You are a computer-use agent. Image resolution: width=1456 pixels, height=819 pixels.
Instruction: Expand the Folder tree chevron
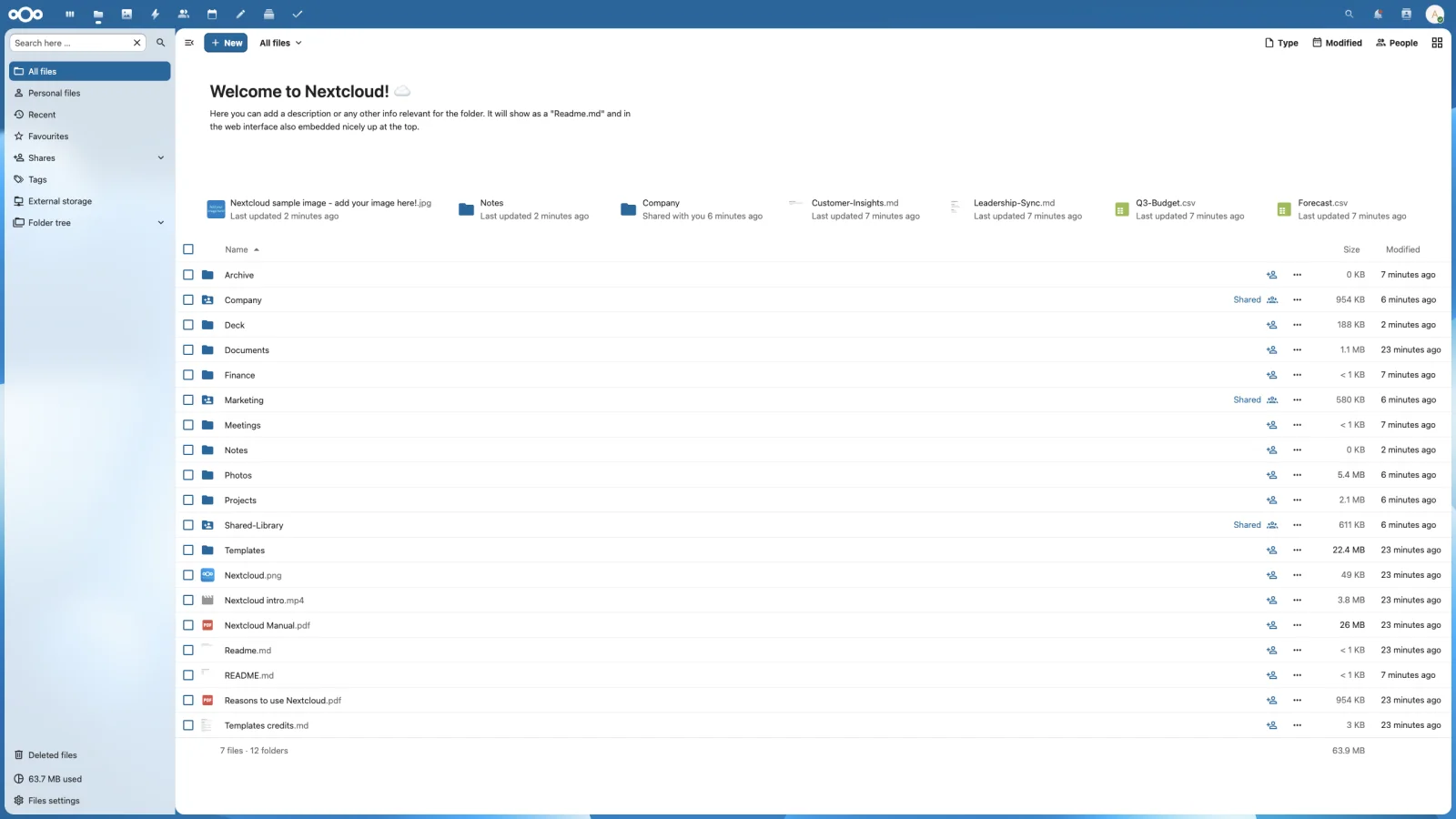[x=161, y=223]
